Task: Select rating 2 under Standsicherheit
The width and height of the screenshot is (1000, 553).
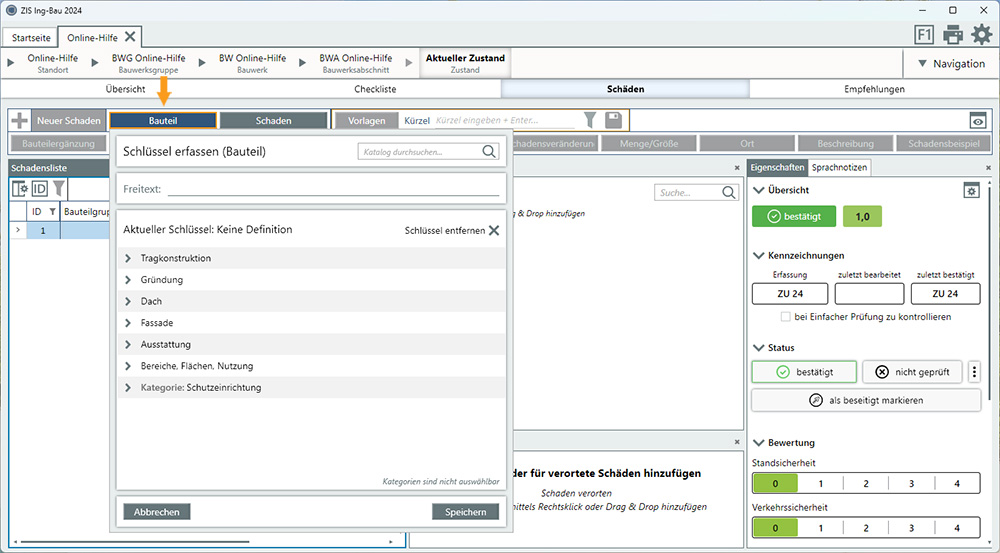Action: 866,484
